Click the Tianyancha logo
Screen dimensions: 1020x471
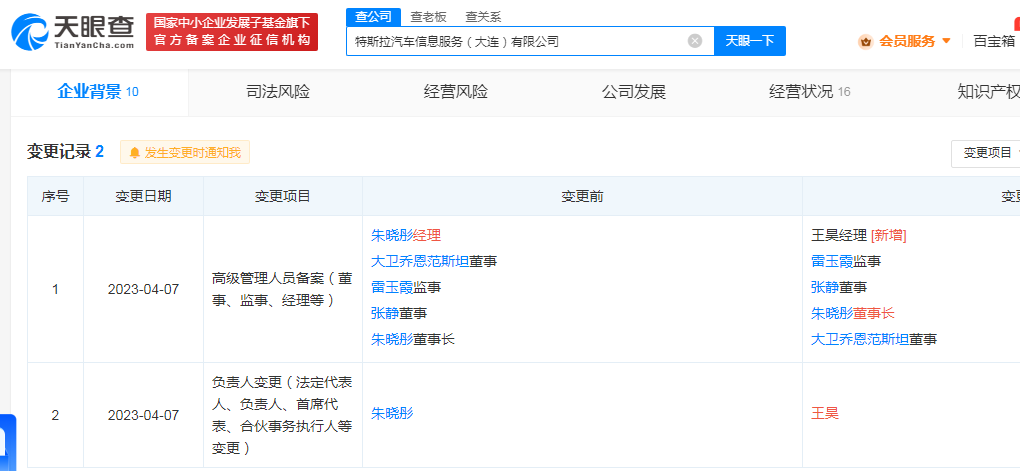point(73,31)
